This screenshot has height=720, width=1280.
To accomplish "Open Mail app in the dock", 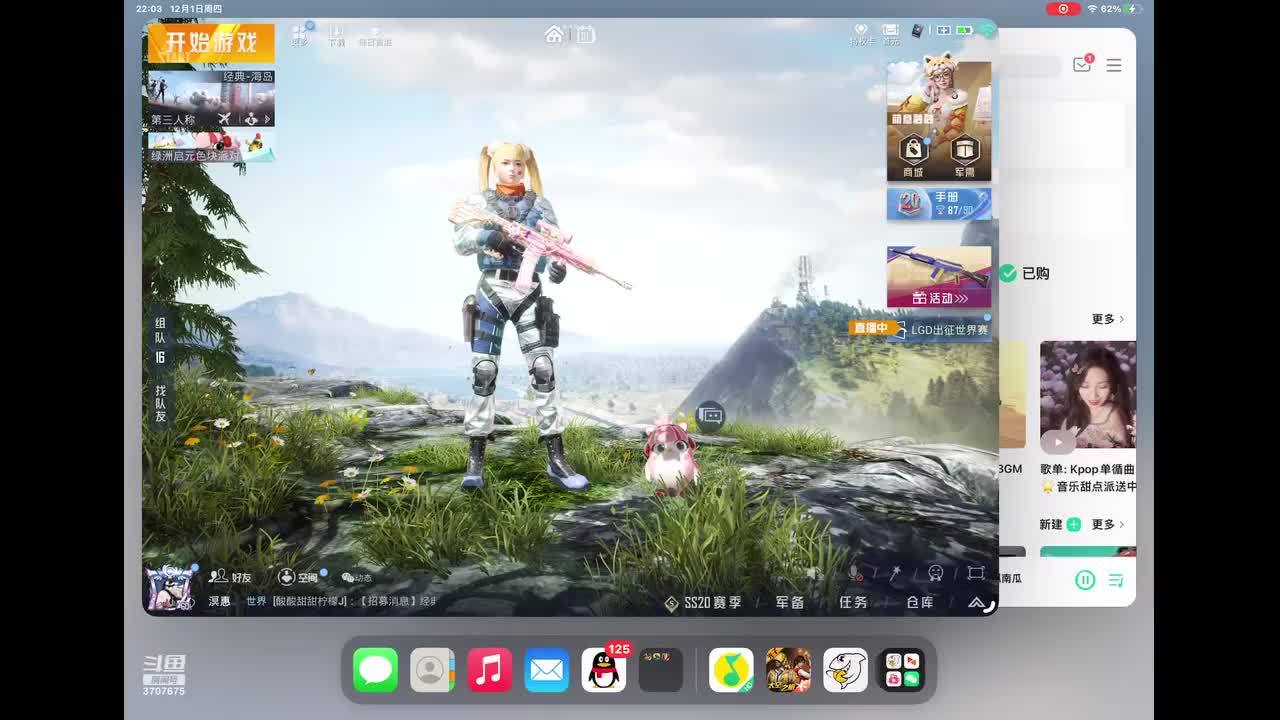I will (547, 670).
